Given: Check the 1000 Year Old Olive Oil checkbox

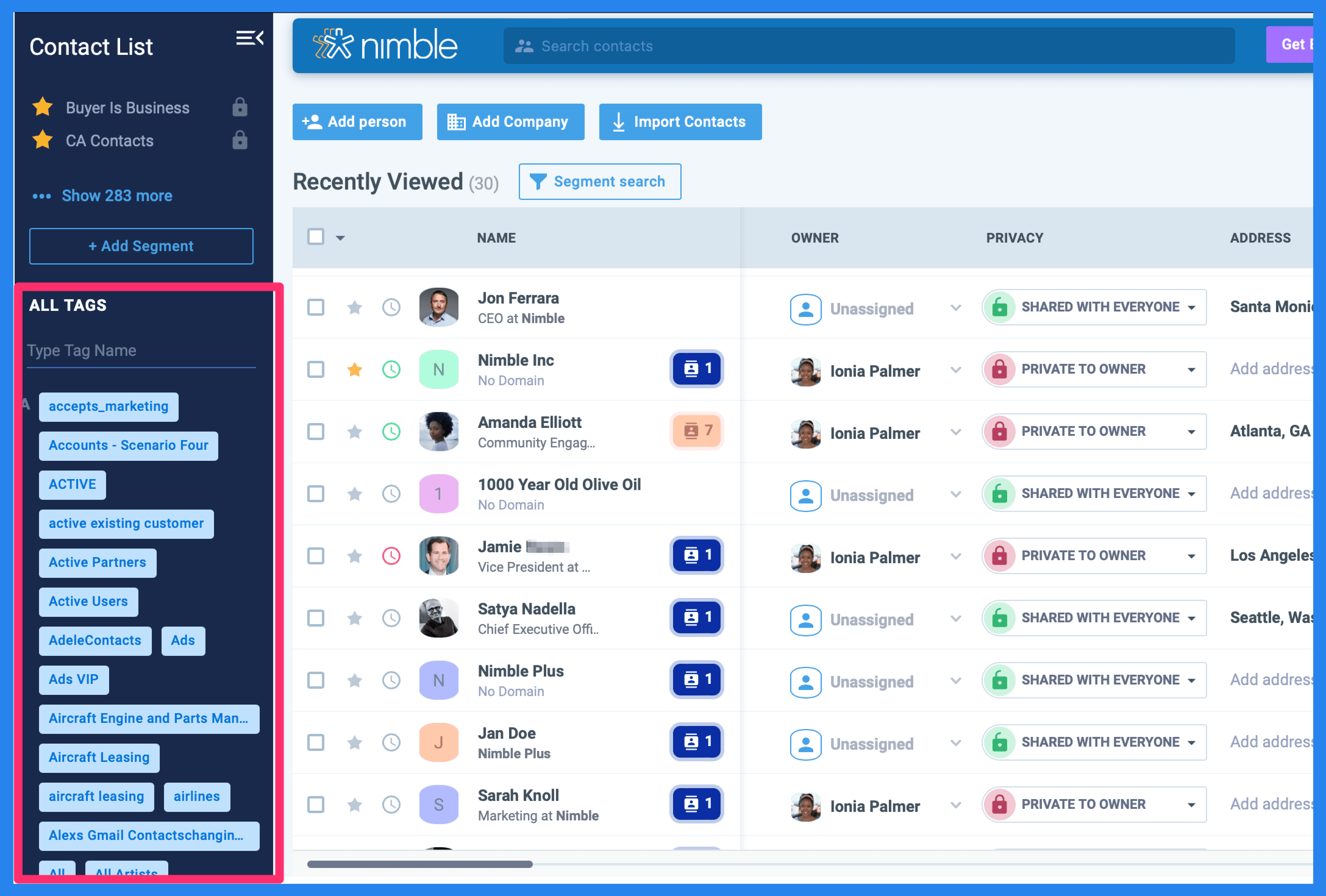Looking at the screenshot, I should (x=315, y=495).
